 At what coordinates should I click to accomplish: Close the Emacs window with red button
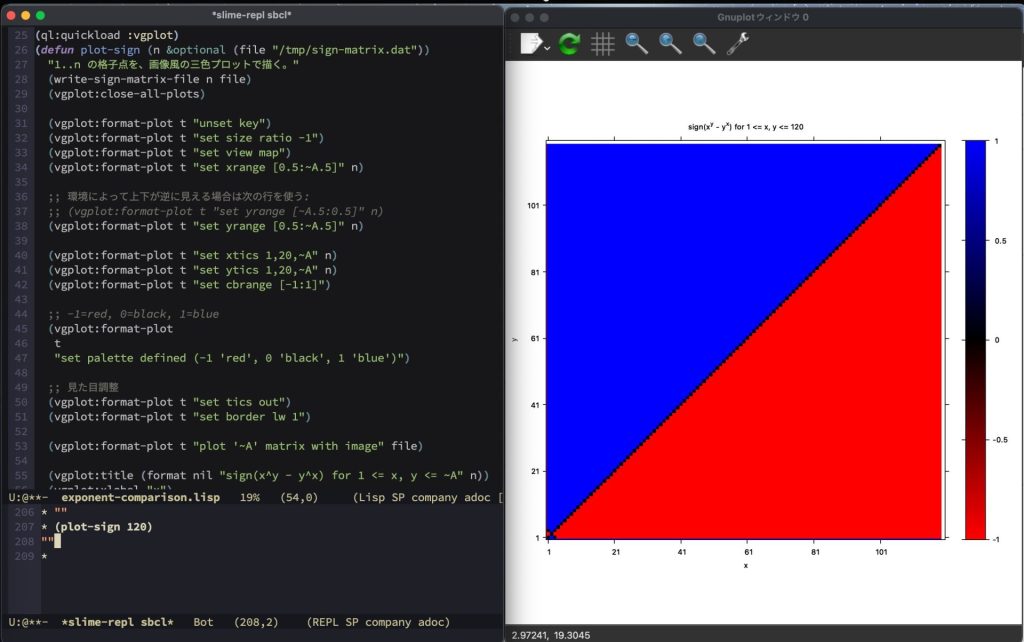(x=10, y=15)
